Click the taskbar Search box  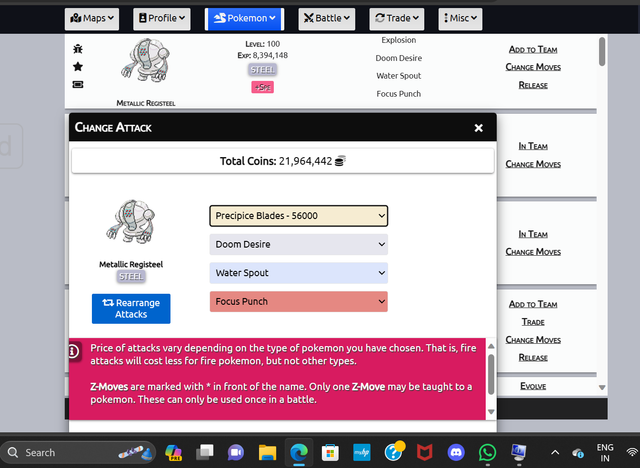coord(78,452)
